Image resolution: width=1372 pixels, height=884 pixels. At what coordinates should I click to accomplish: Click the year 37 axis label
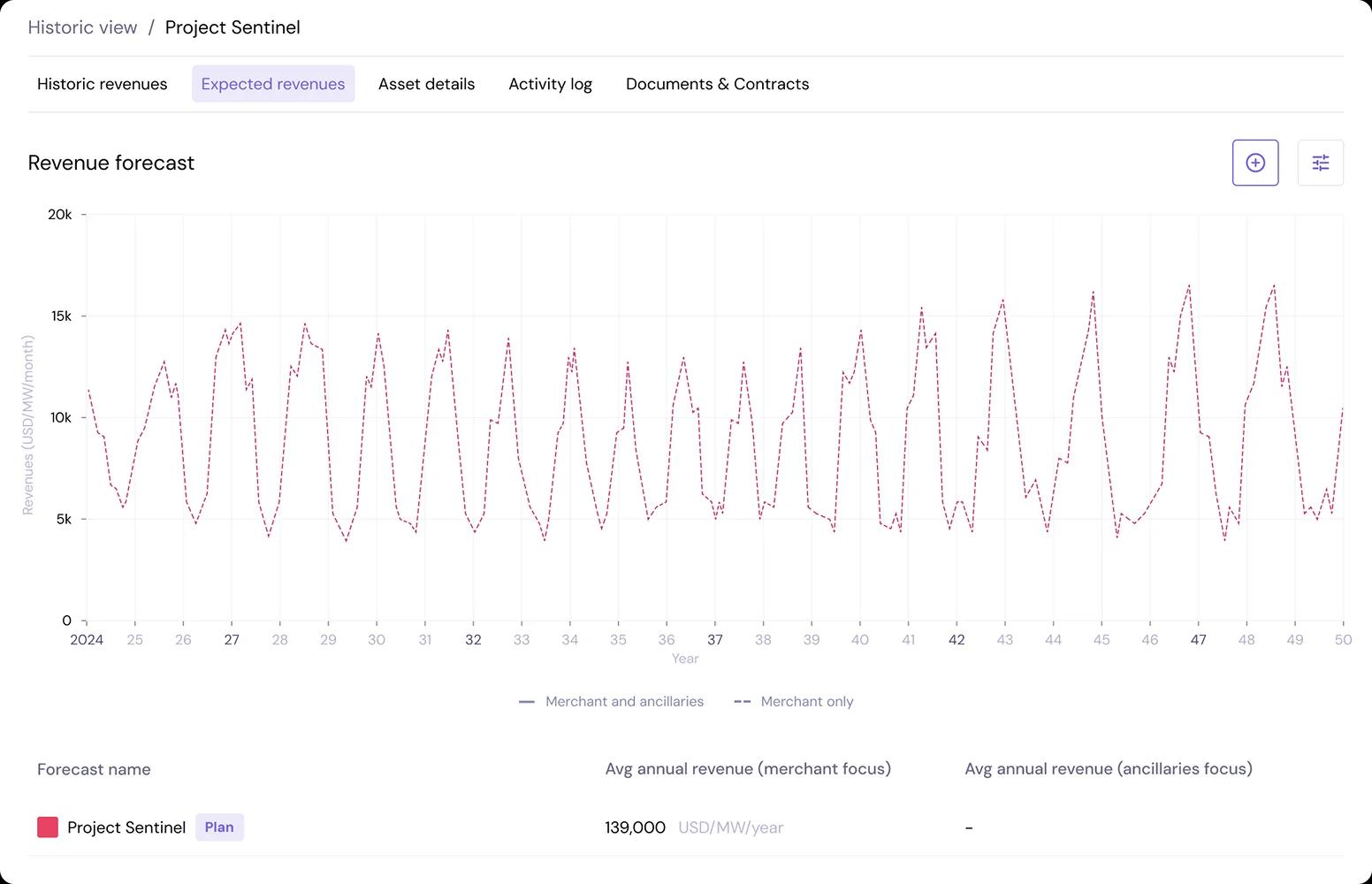(714, 640)
